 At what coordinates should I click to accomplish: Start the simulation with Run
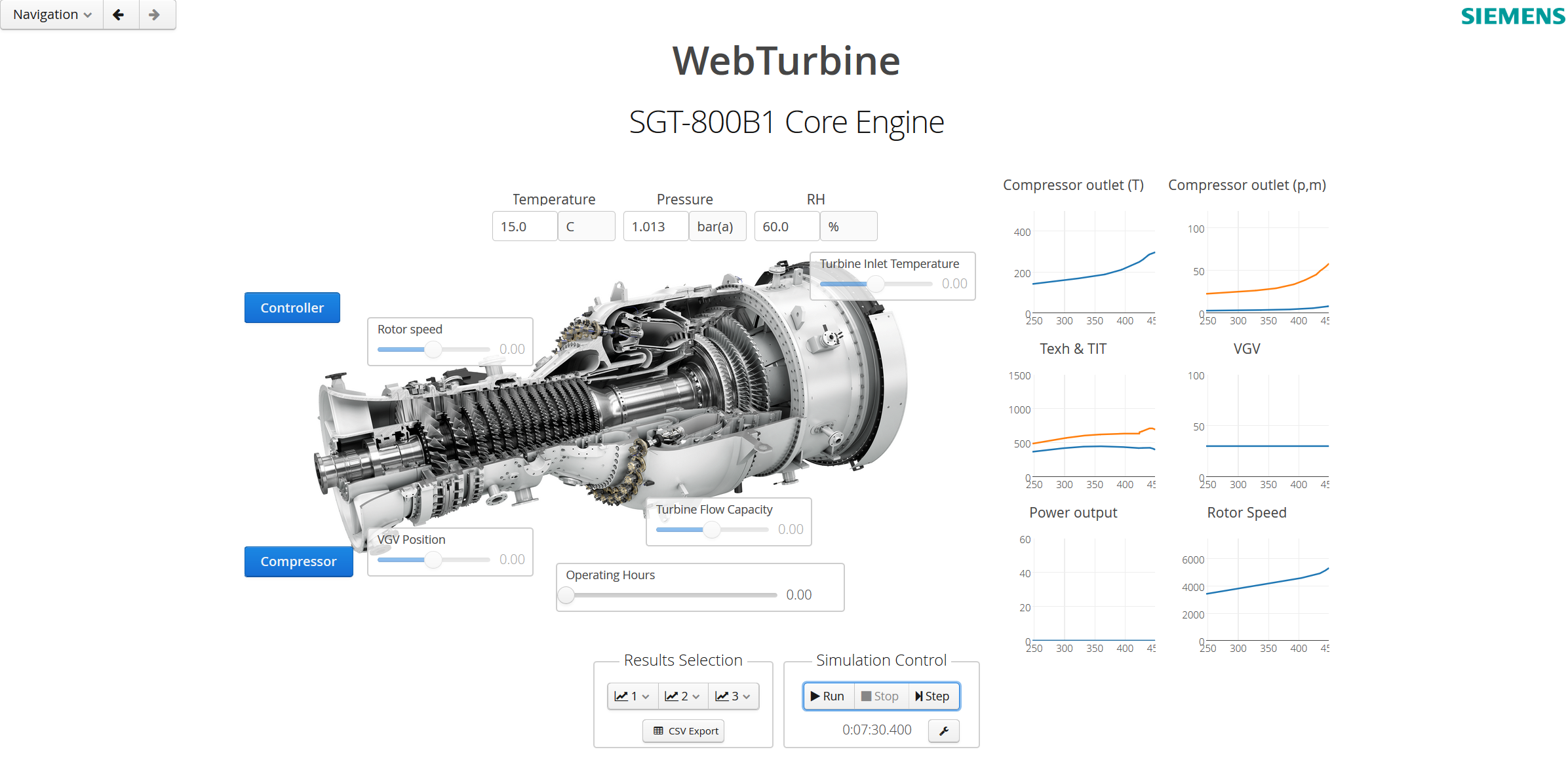coord(828,696)
